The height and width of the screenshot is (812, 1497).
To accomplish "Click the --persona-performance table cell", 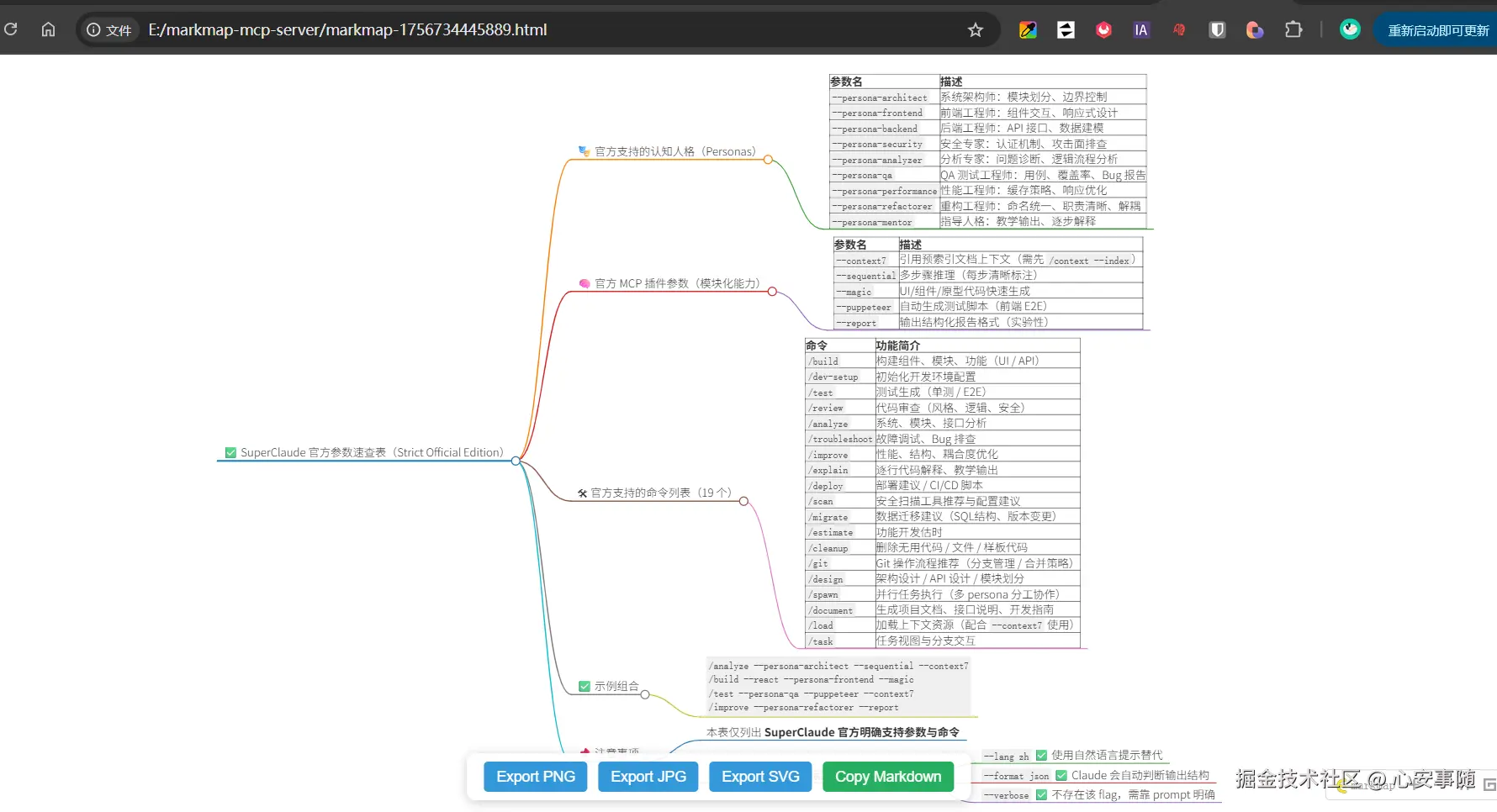I will [884, 191].
